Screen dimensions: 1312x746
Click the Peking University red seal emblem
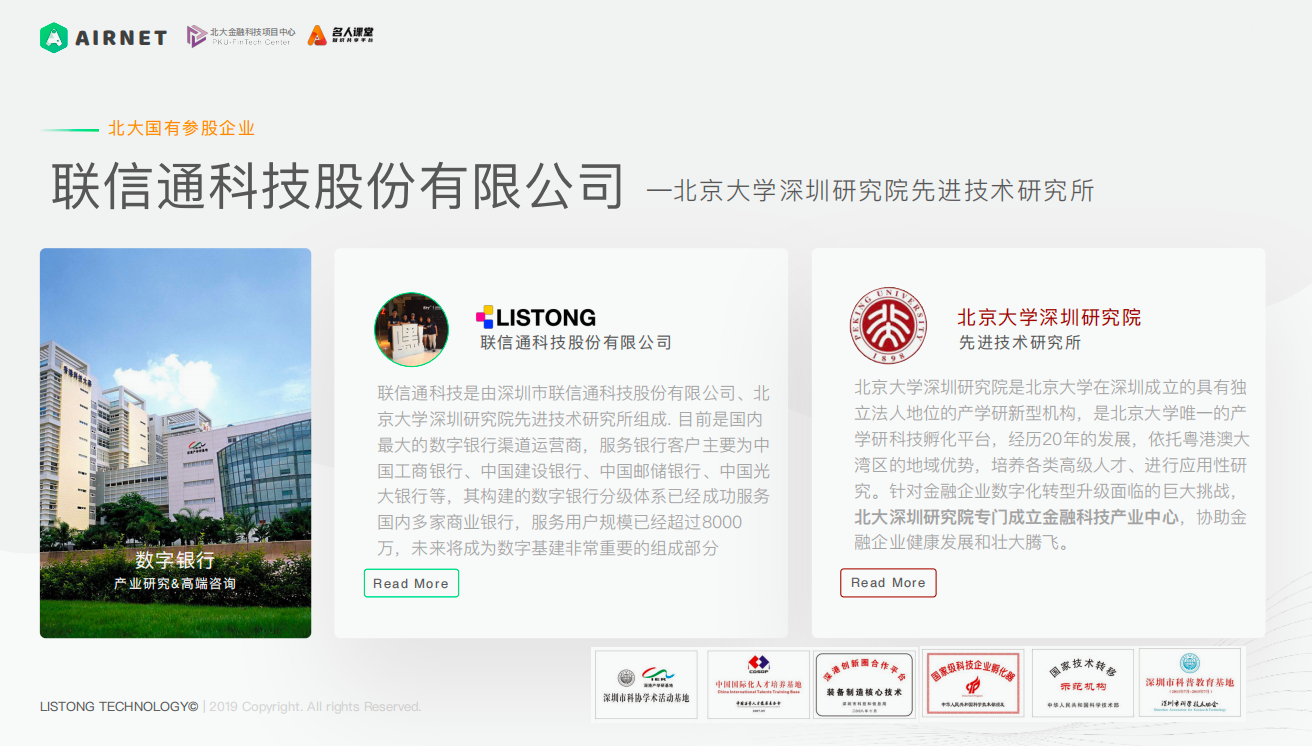coord(888,326)
